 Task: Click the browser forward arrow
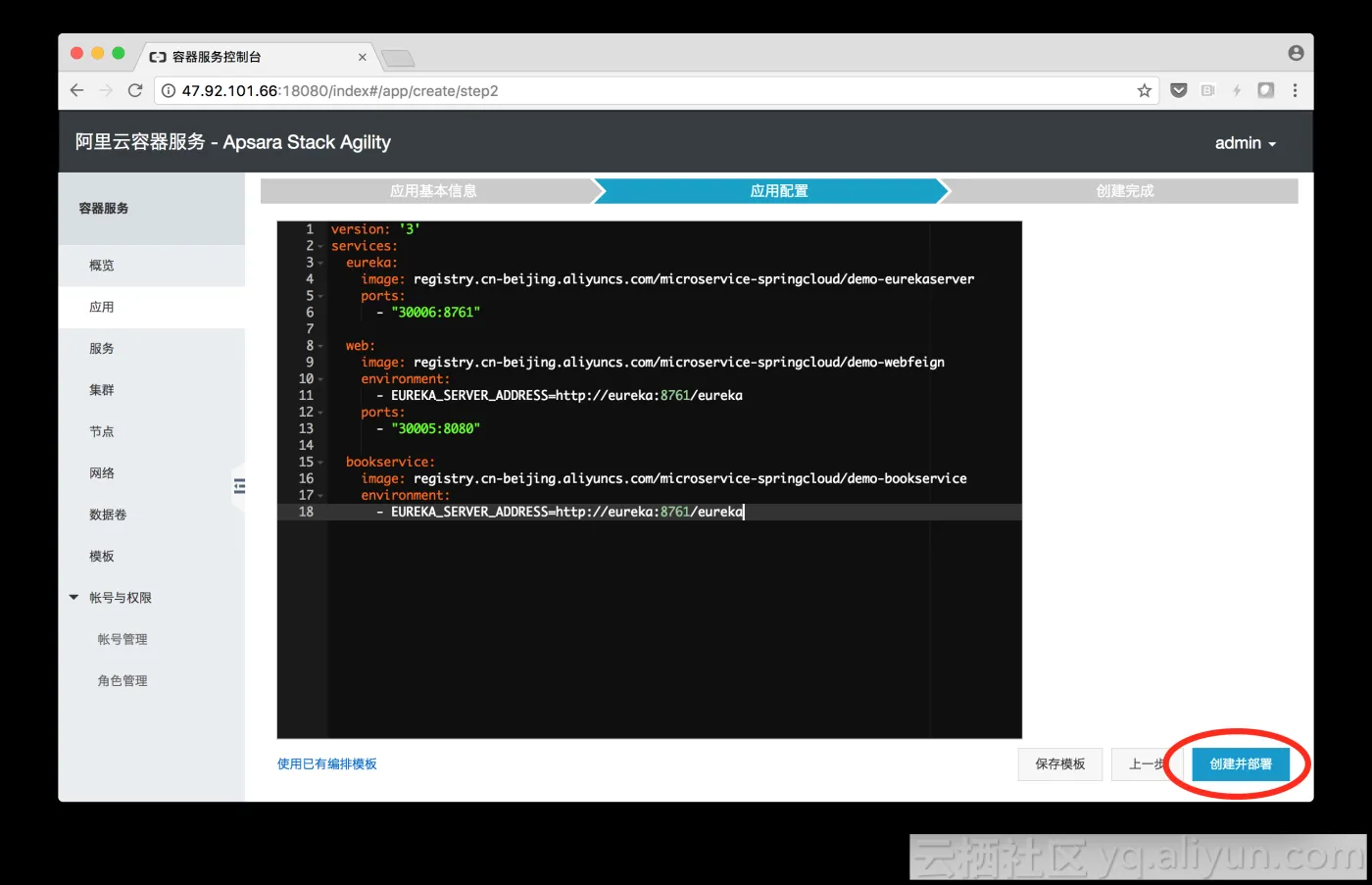click(106, 90)
